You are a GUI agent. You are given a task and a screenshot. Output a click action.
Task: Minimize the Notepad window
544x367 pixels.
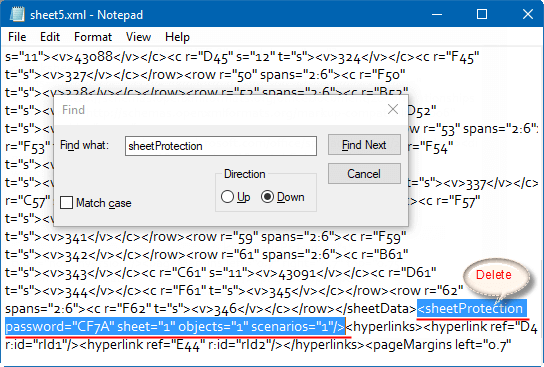pos(437,15)
